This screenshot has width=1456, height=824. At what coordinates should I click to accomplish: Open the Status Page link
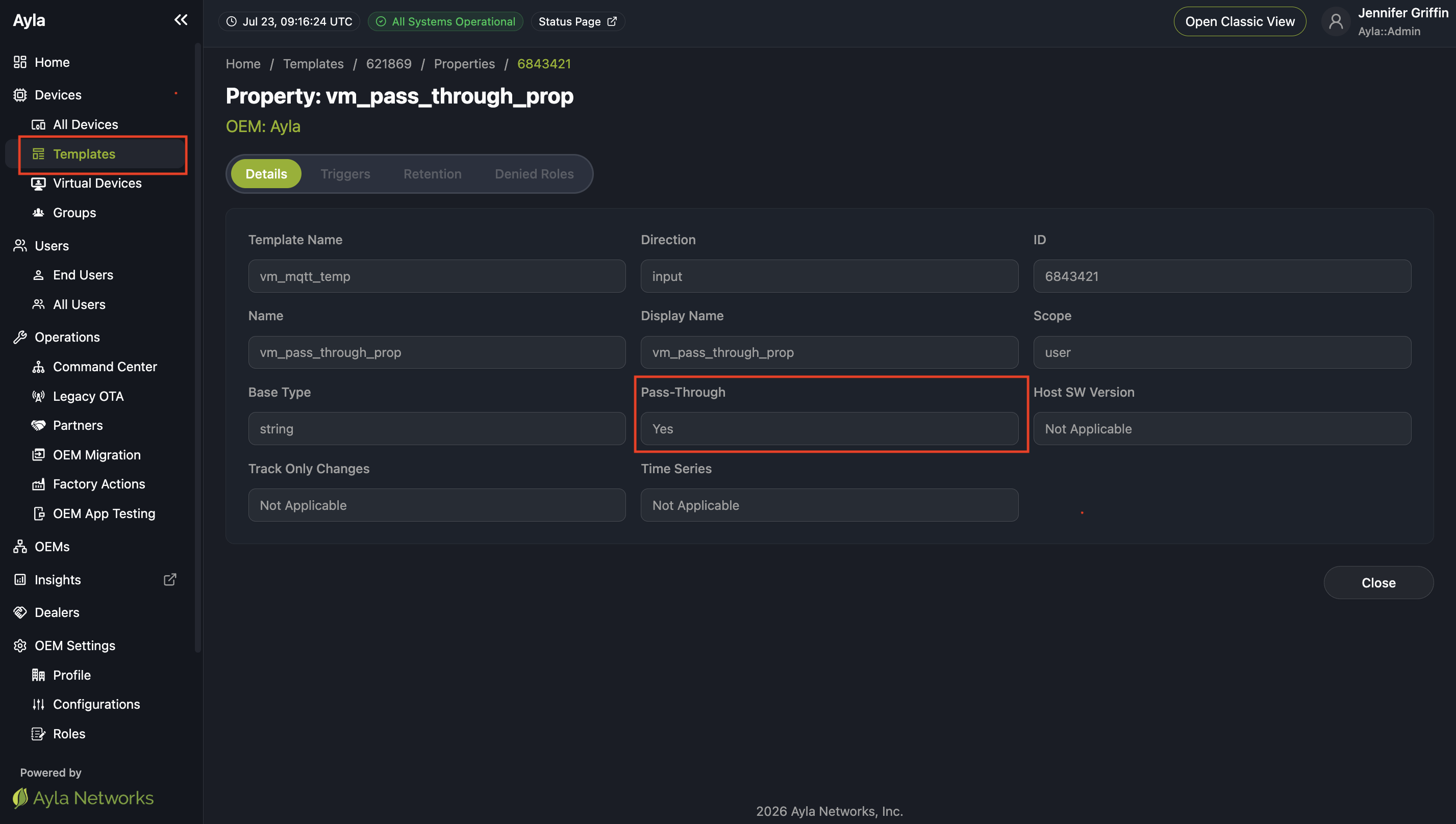point(578,21)
